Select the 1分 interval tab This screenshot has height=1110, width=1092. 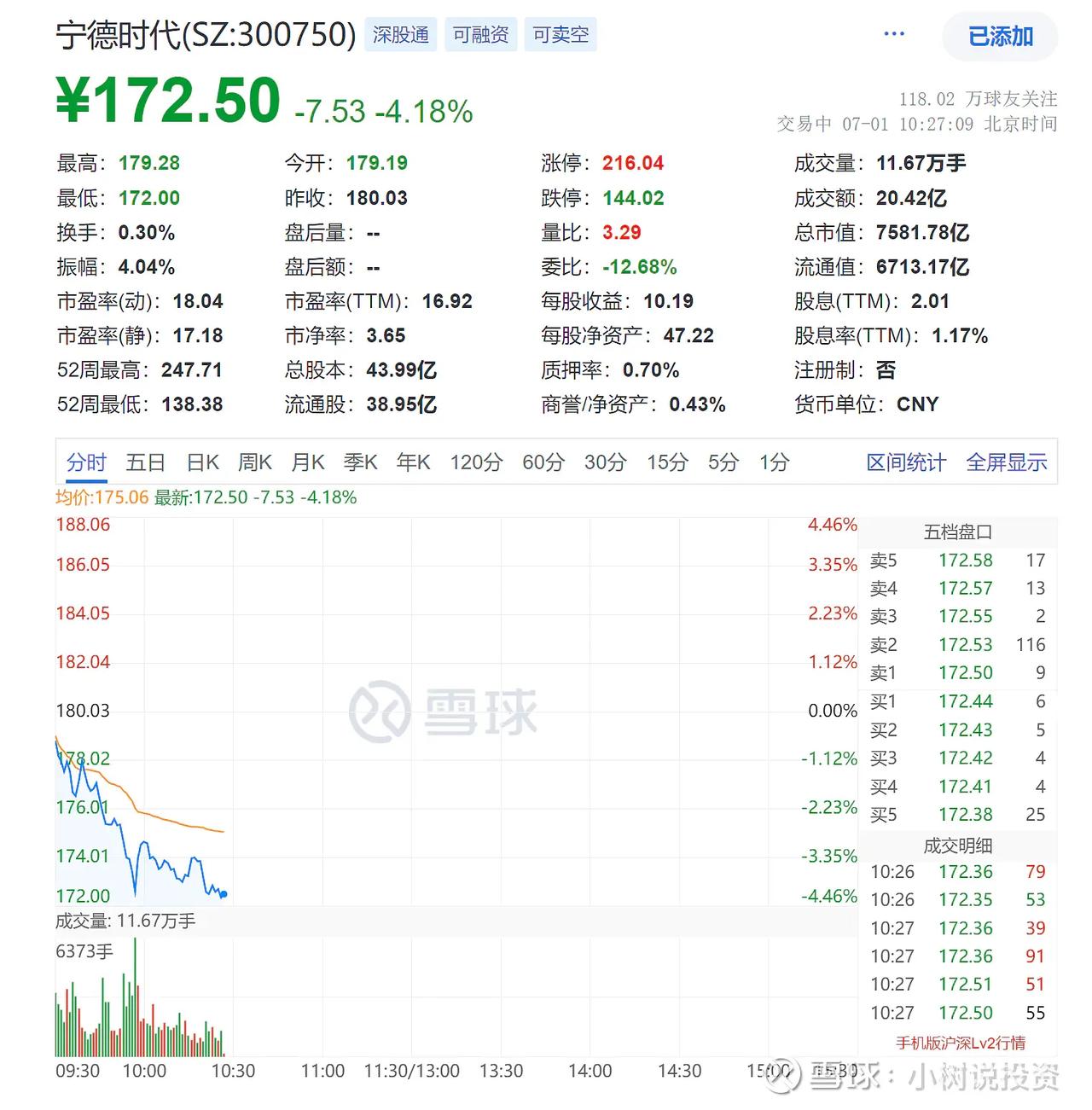(775, 462)
